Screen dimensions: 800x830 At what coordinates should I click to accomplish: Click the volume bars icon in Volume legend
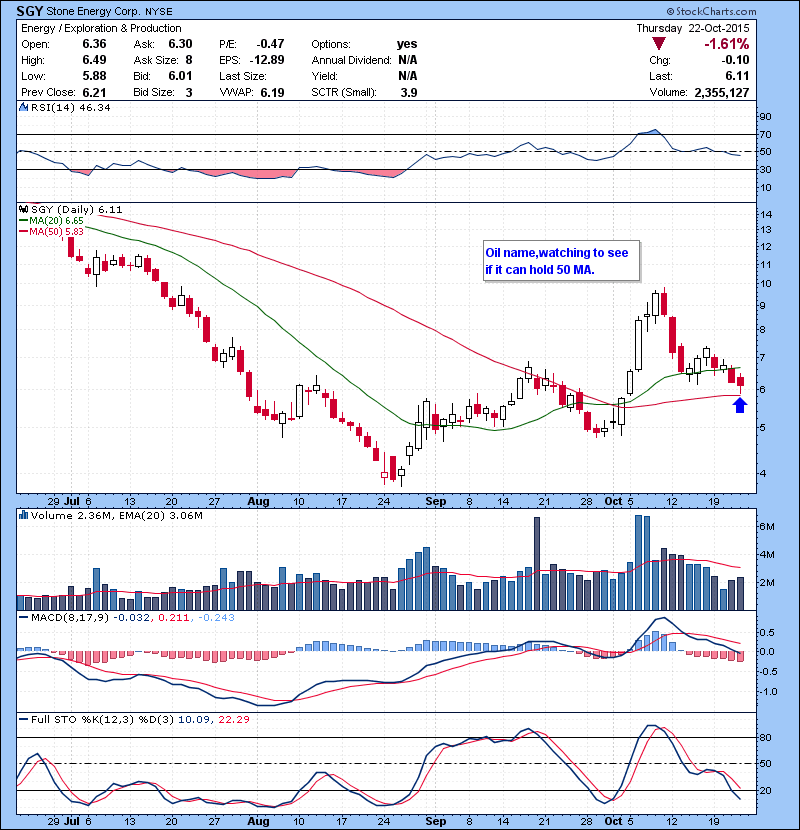23,515
